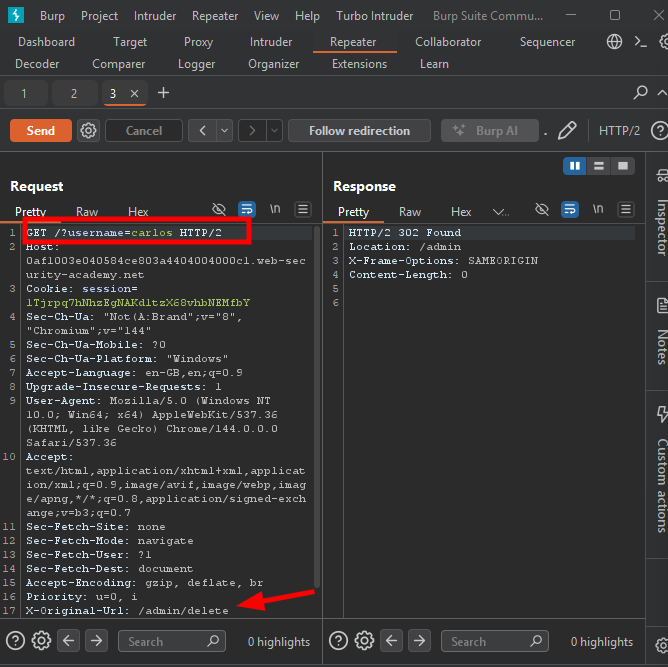The width and height of the screenshot is (668, 667).
Task: Select top-bottom split layout view
Action: [599, 166]
